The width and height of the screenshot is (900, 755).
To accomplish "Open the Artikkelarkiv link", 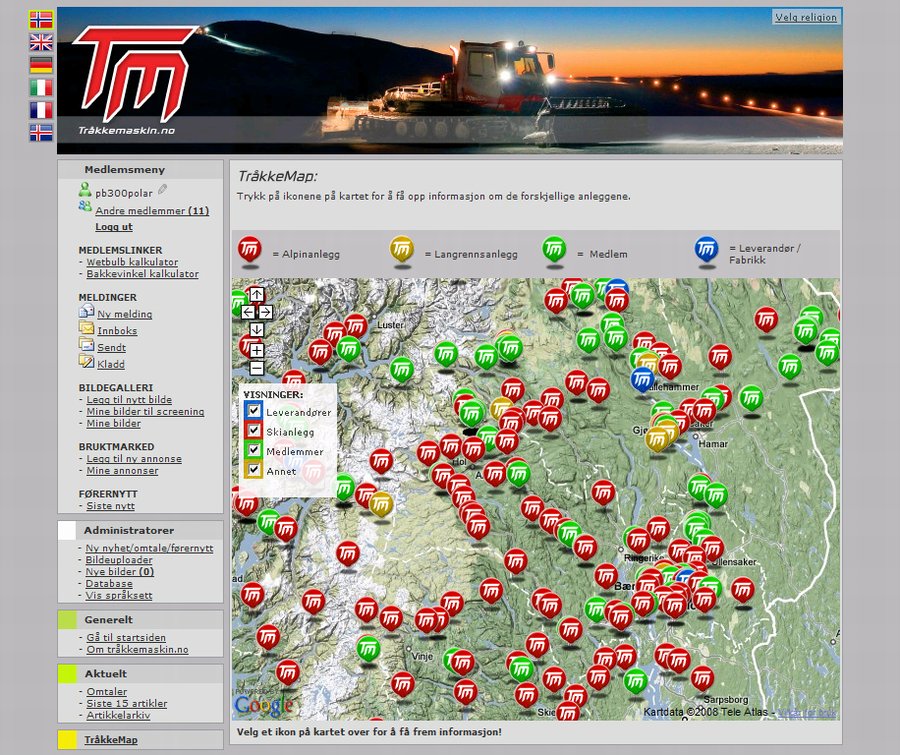I will pyautogui.click(x=118, y=716).
